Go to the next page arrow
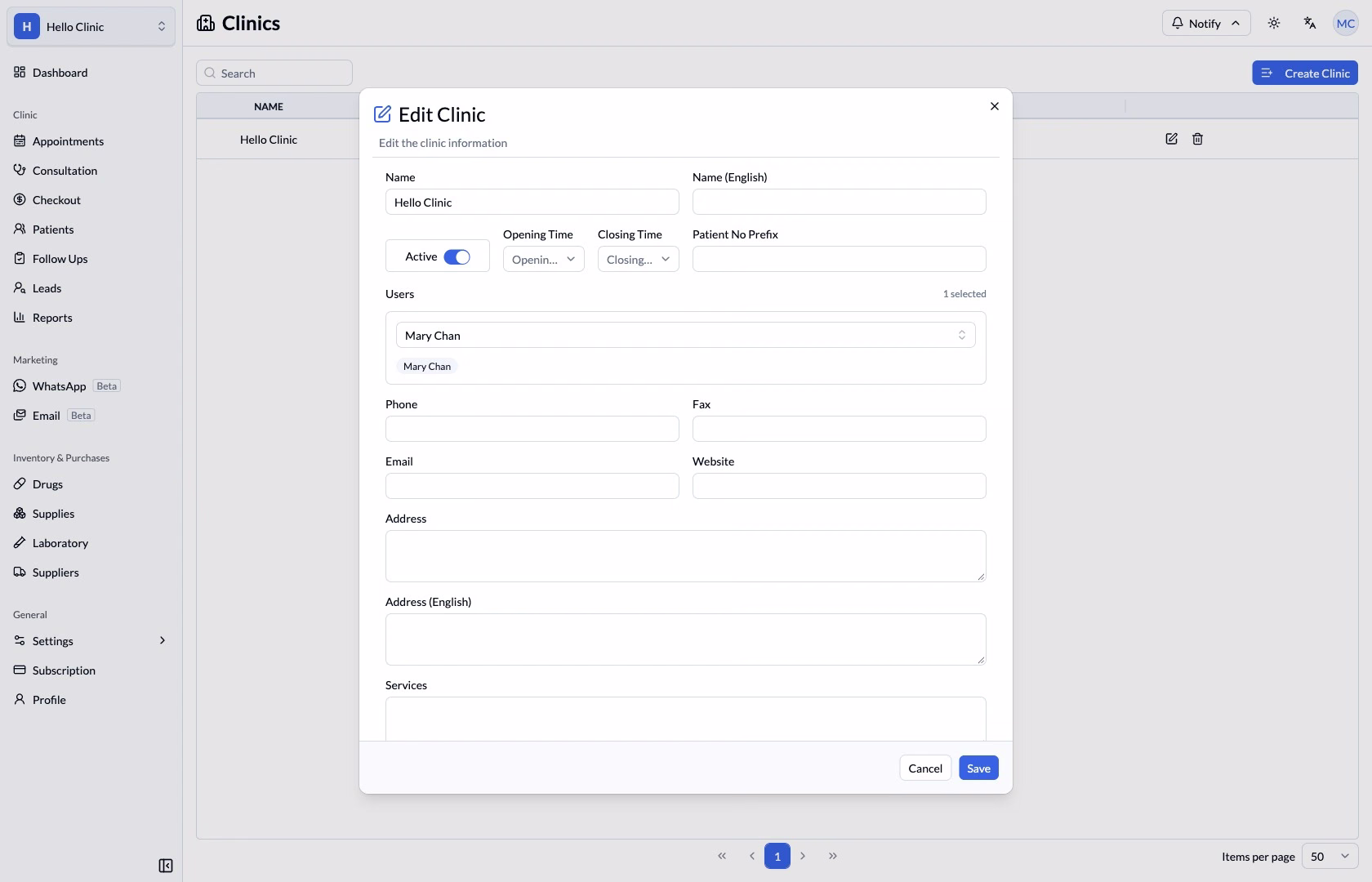Image resolution: width=1372 pixels, height=882 pixels. click(x=804, y=856)
